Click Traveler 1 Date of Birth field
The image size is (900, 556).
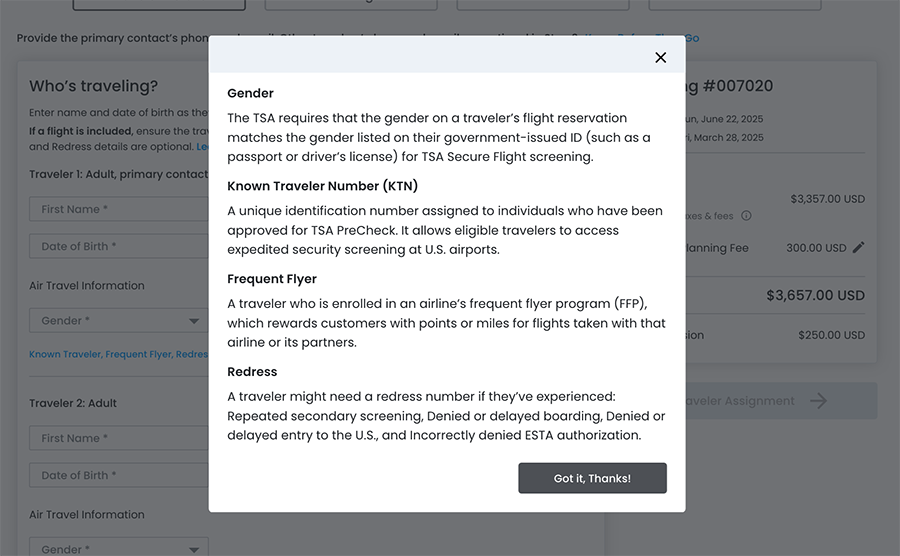pos(119,246)
